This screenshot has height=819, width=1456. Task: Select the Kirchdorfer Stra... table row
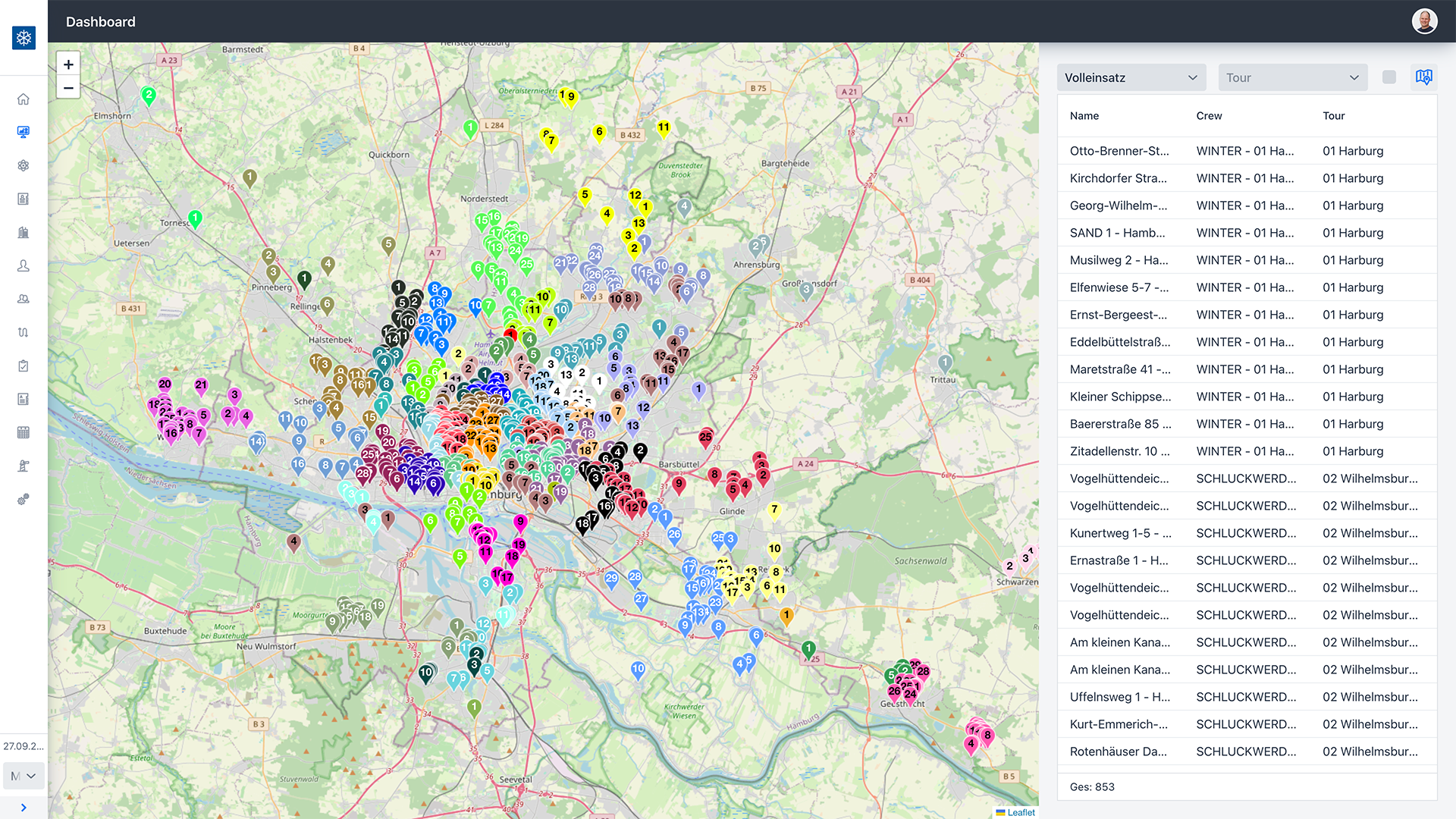click(x=1247, y=178)
